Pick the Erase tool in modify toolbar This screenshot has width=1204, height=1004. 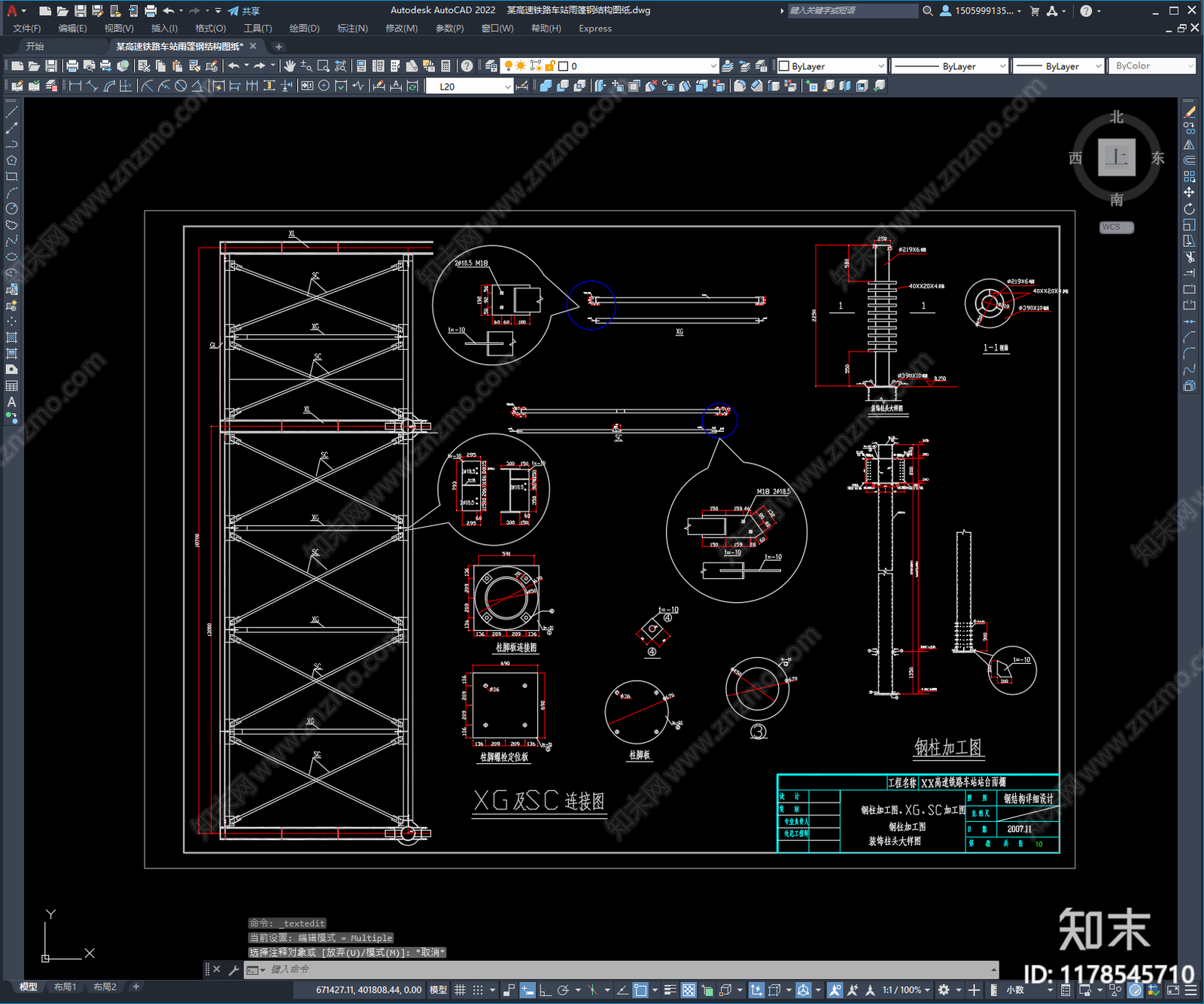pyautogui.click(x=1189, y=112)
